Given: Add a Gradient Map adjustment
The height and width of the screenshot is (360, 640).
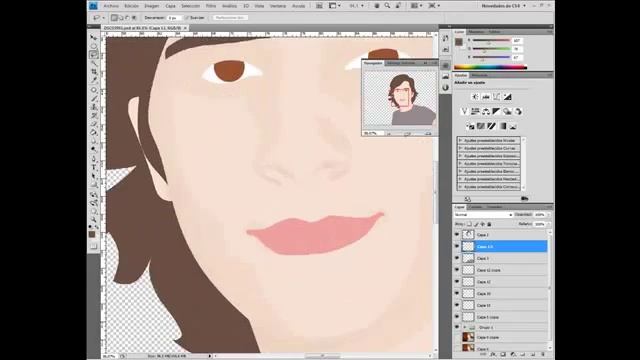Looking at the screenshot, I should click(502, 126).
